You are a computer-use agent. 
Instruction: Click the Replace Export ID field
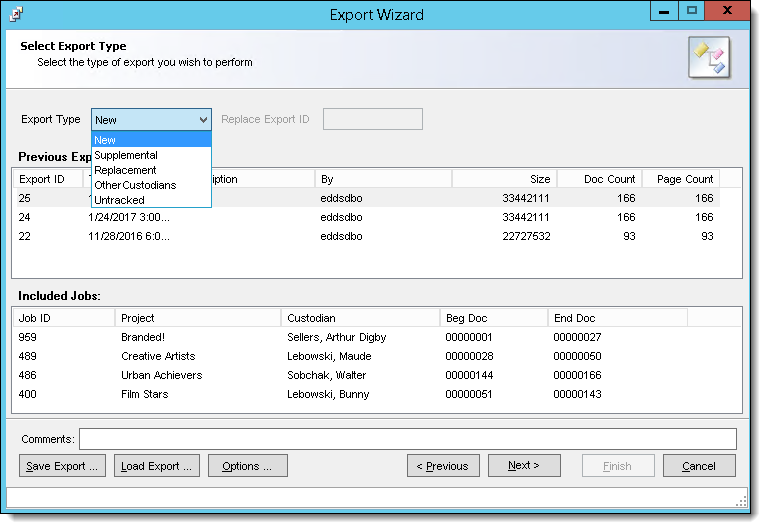point(373,119)
